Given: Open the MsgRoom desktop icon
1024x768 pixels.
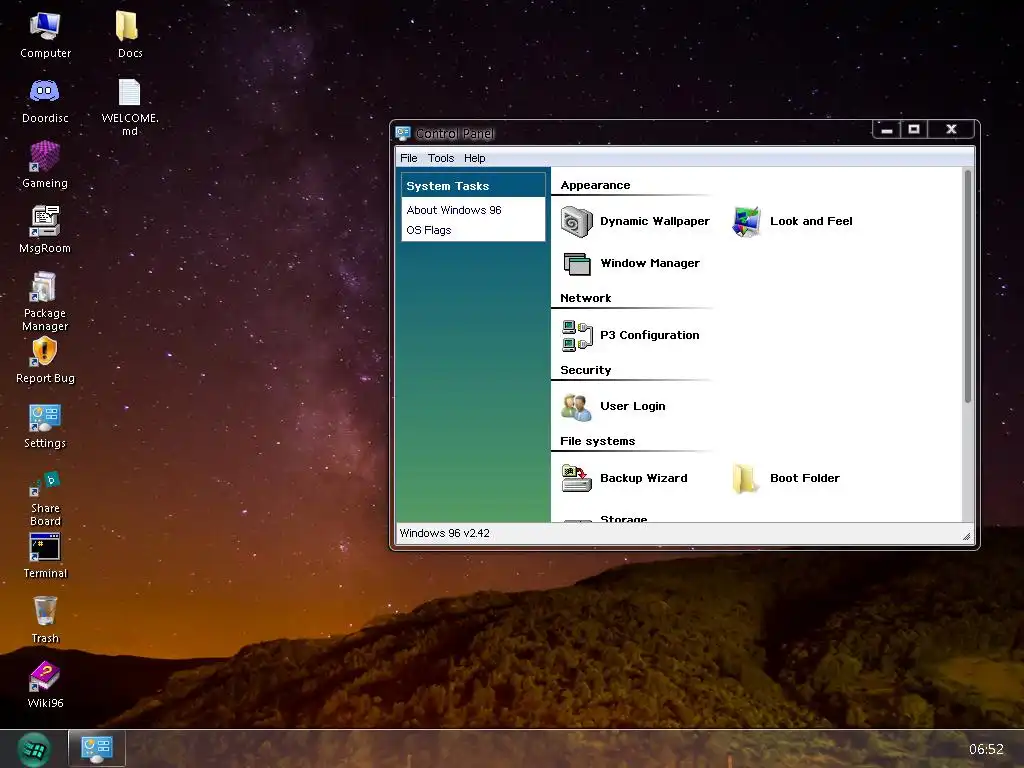Looking at the screenshot, I should point(45,230).
